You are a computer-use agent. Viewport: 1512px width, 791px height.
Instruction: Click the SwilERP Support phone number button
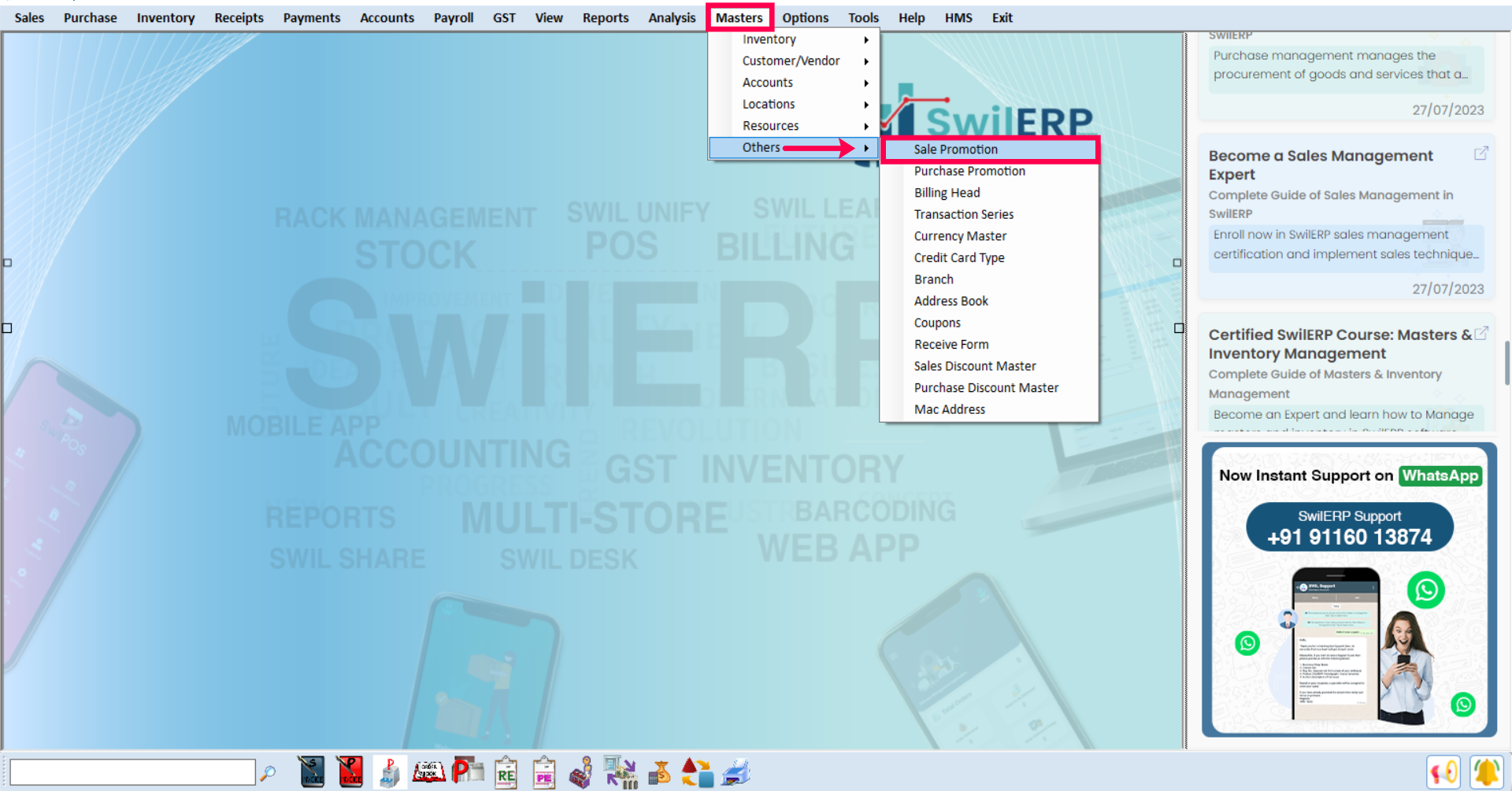pos(1349,527)
